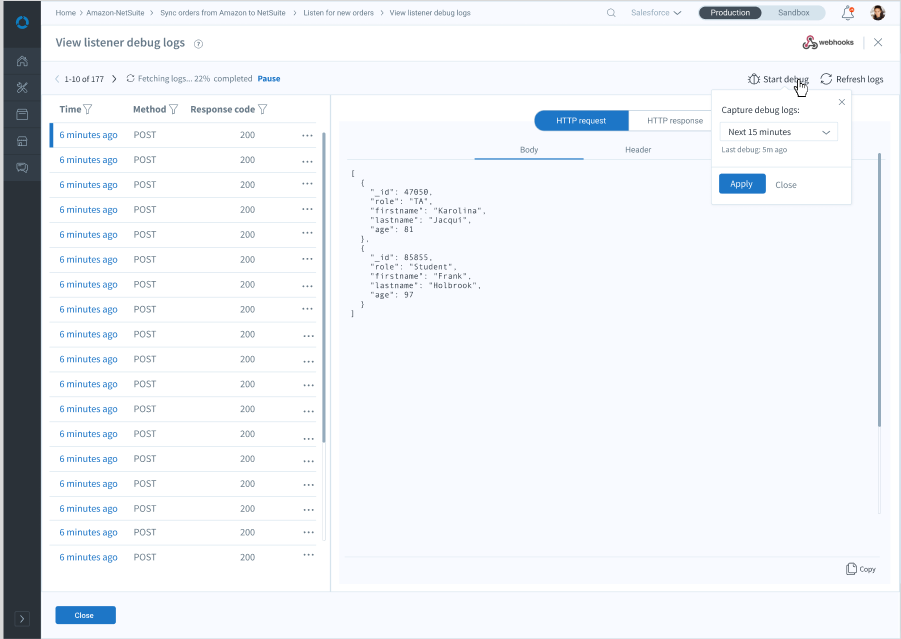
Task: Expand the Salesforce account dropdown
Action: (656, 13)
